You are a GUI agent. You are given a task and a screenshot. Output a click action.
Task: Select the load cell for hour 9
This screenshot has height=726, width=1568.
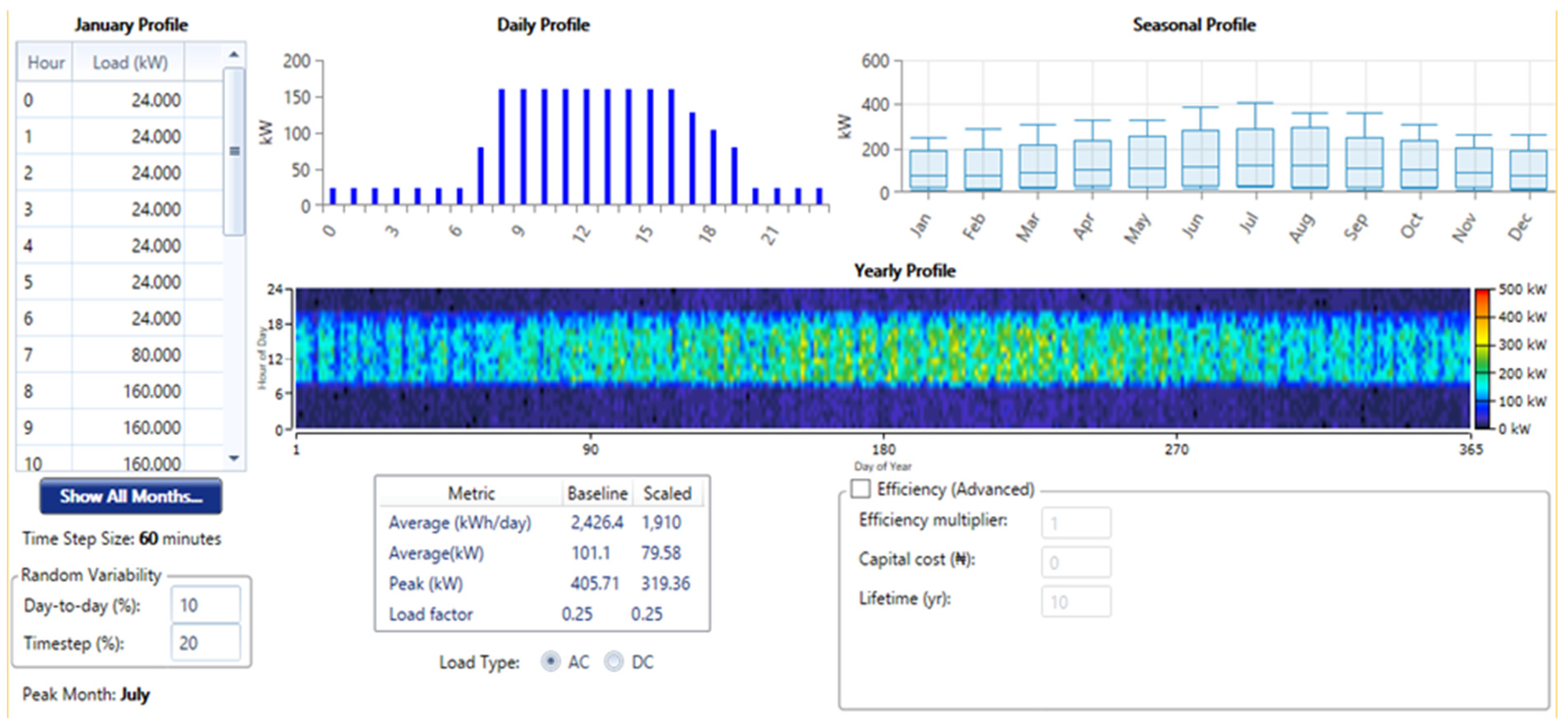[x=129, y=428]
